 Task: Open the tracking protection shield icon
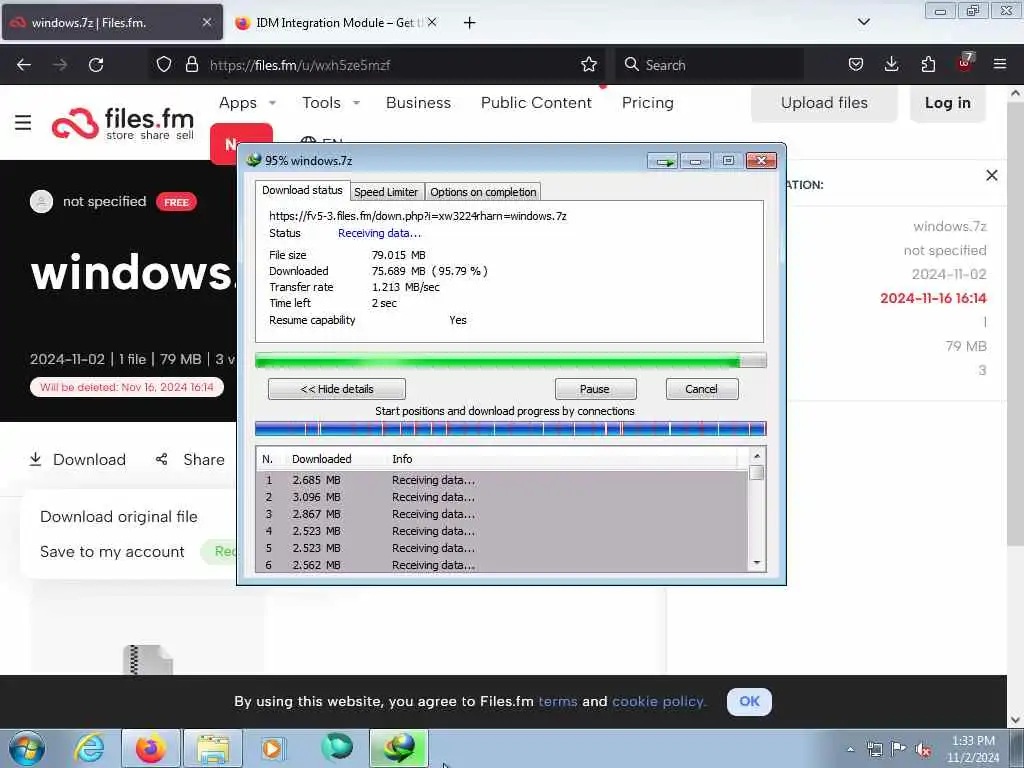pos(164,65)
